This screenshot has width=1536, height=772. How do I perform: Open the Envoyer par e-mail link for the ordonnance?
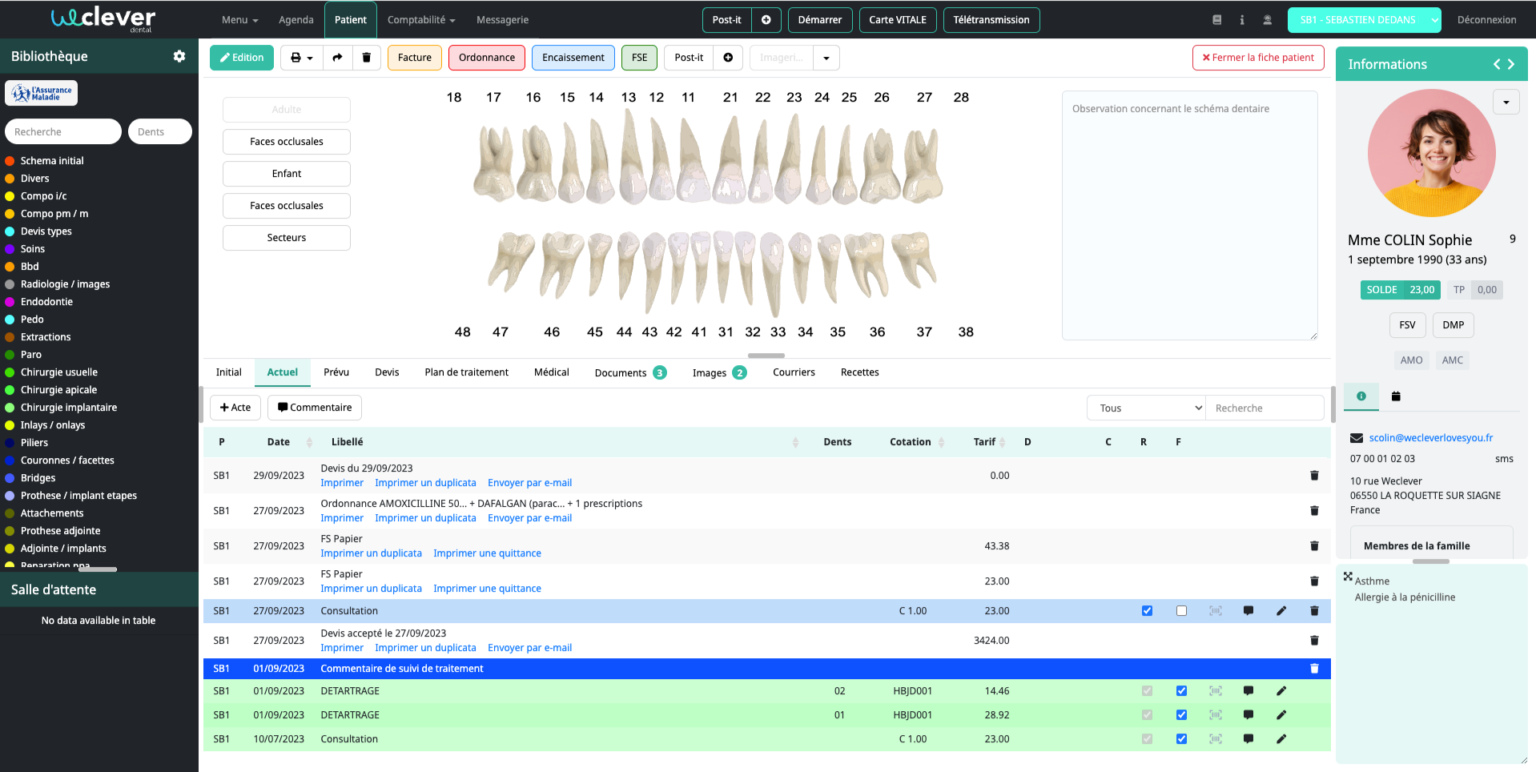point(529,517)
